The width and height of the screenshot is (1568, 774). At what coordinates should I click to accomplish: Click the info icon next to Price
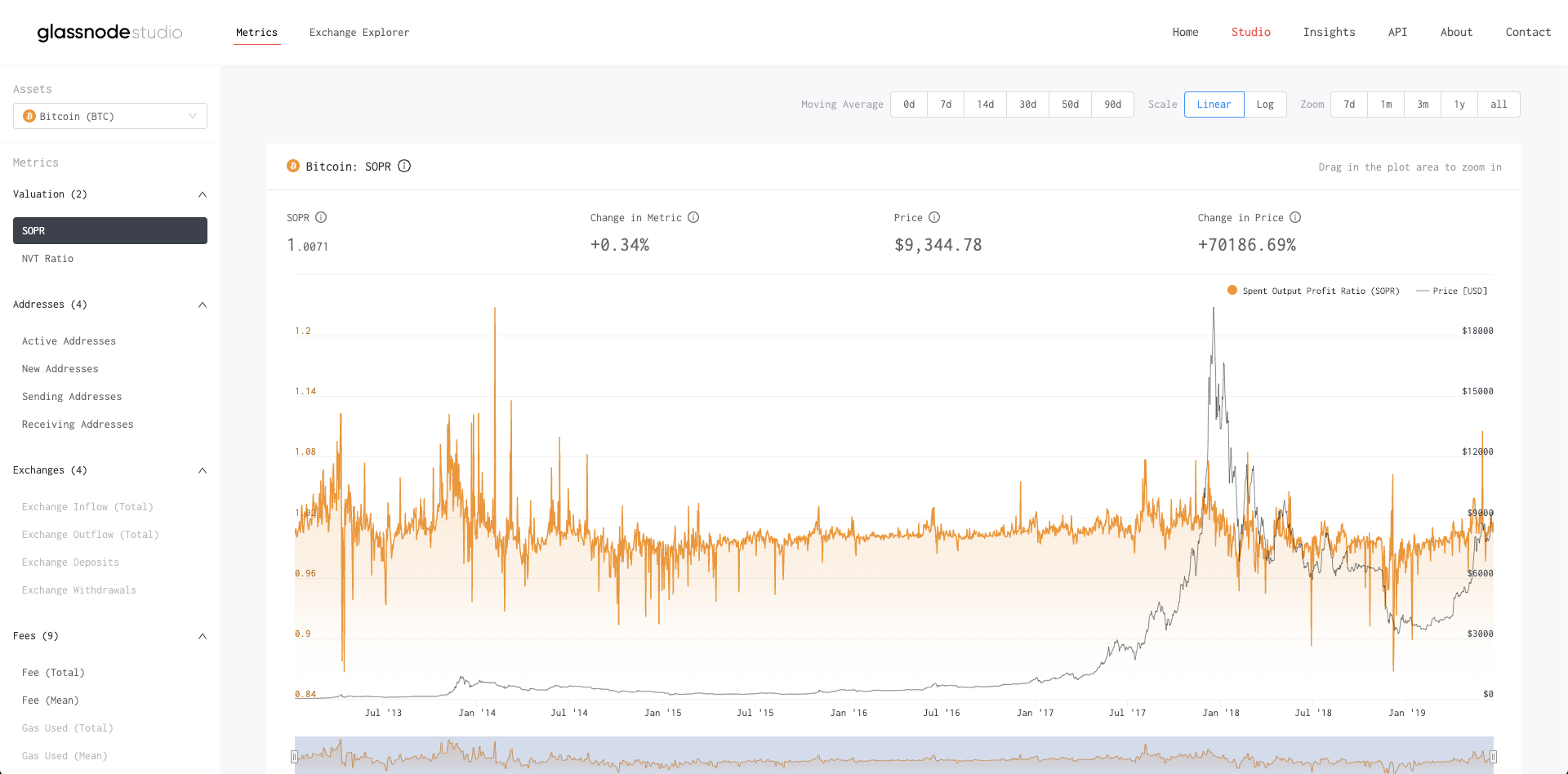(933, 217)
